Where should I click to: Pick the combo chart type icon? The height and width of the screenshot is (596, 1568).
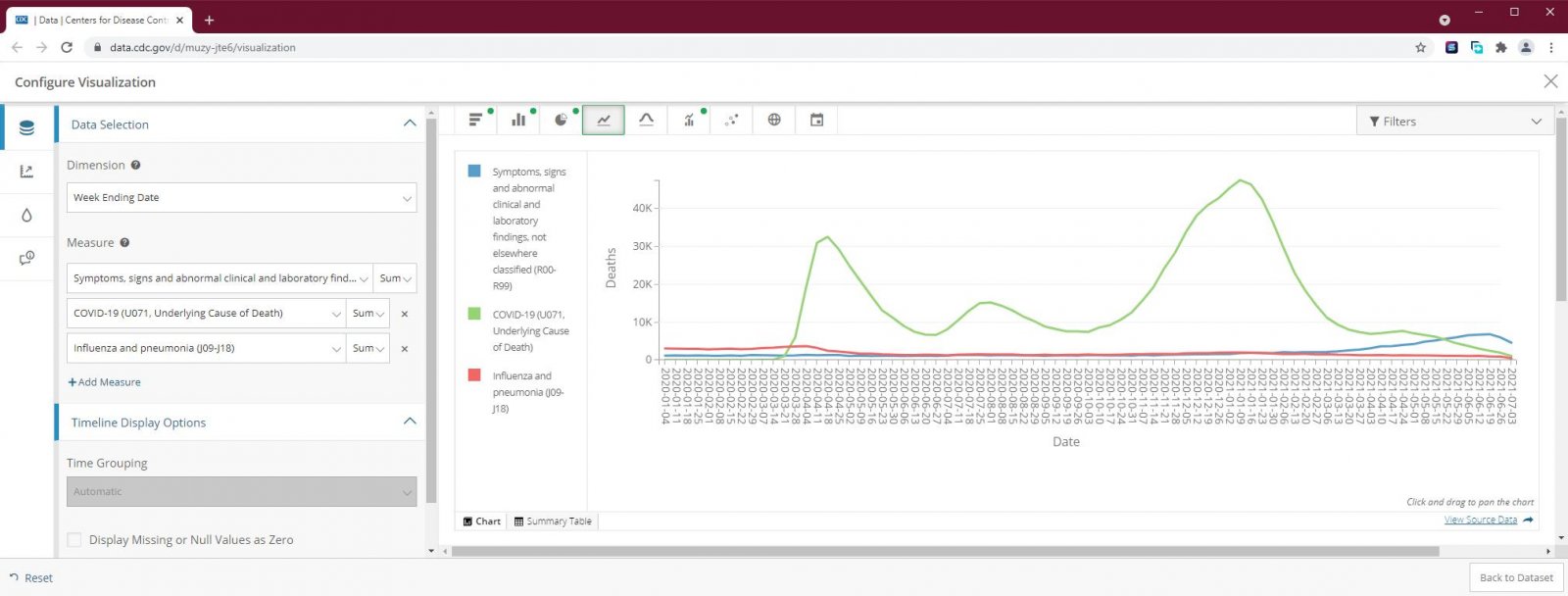coord(689,121)
